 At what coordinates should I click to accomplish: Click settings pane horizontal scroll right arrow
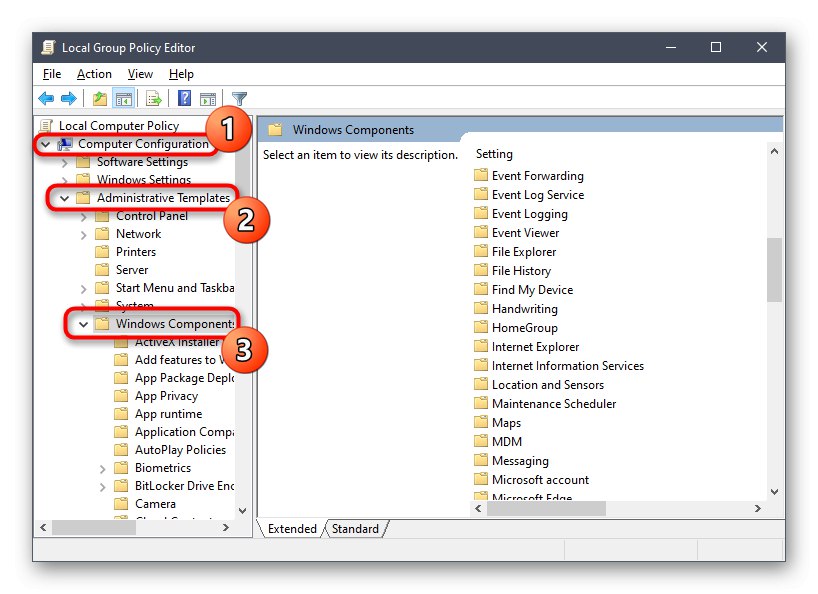757,508
